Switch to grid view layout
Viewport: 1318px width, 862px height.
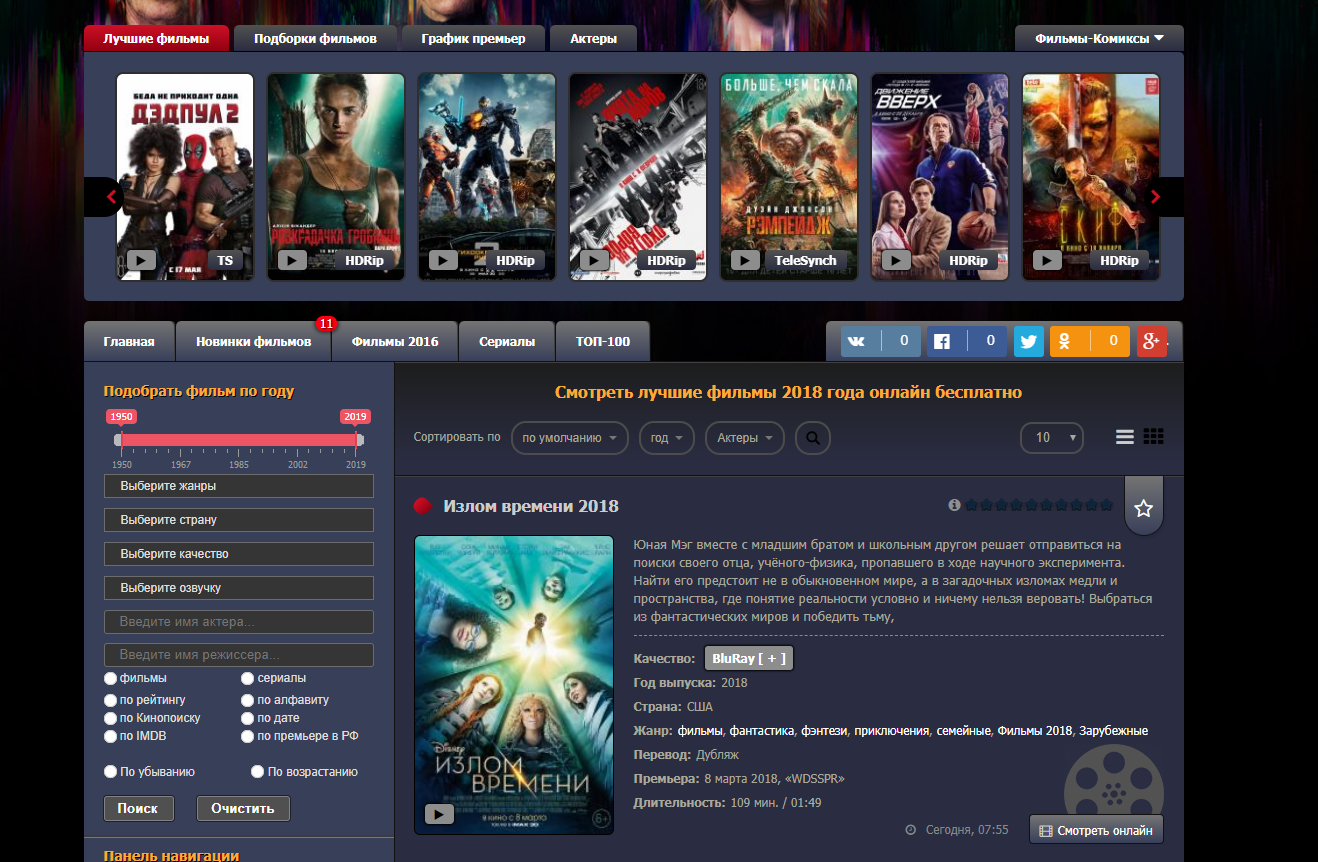tap(1154, 437)
